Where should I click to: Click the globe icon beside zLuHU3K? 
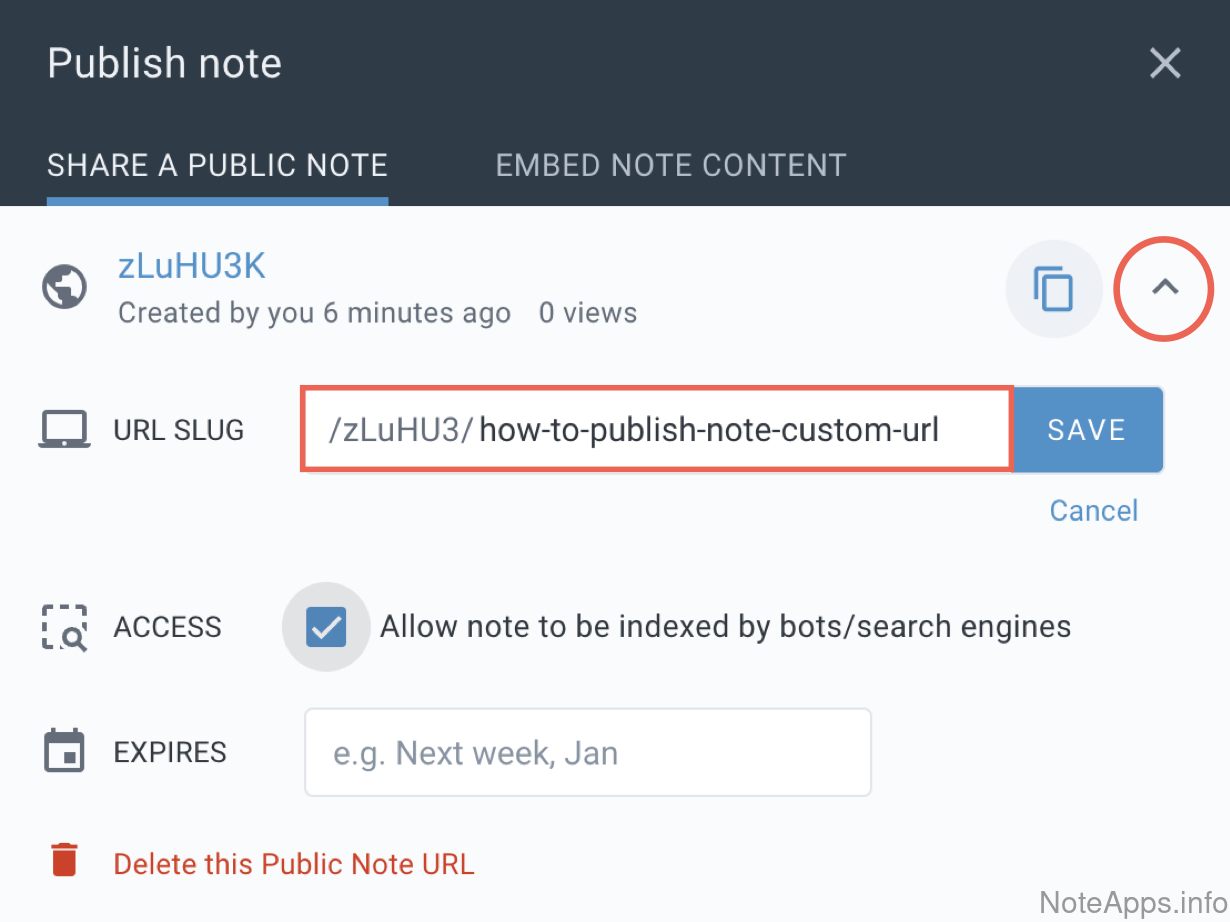[64, 288]
